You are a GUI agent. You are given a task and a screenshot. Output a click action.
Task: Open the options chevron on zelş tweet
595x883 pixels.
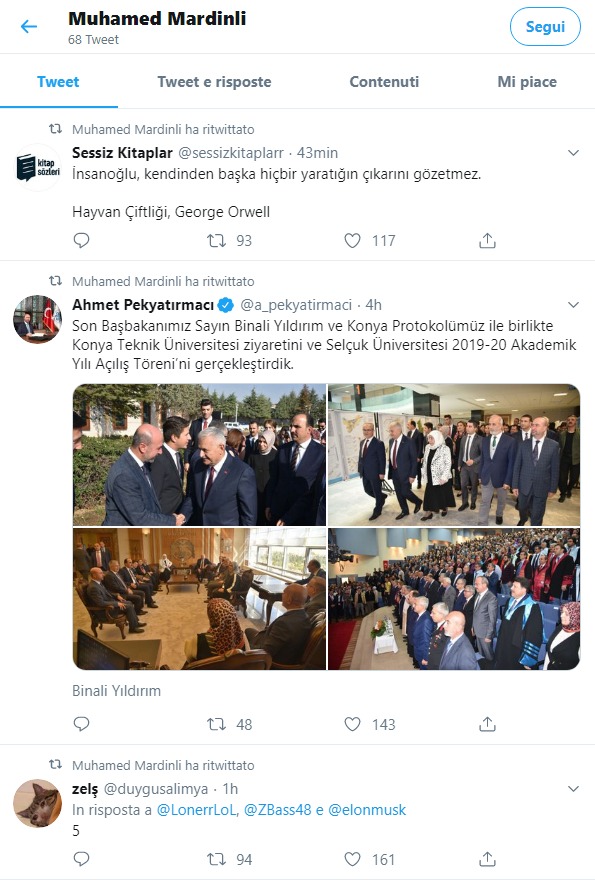tap(573, 789)
